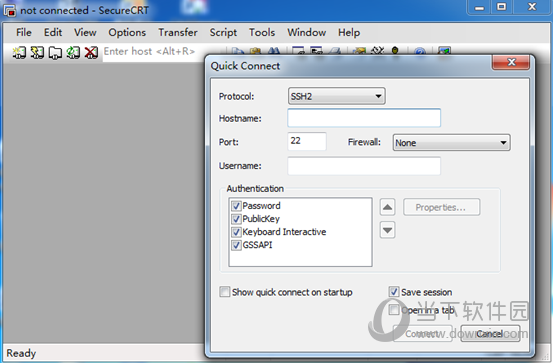Toggle the Keyboard Interactive checkbox
This screenshot has height=363, width=553.
point(236,232)
